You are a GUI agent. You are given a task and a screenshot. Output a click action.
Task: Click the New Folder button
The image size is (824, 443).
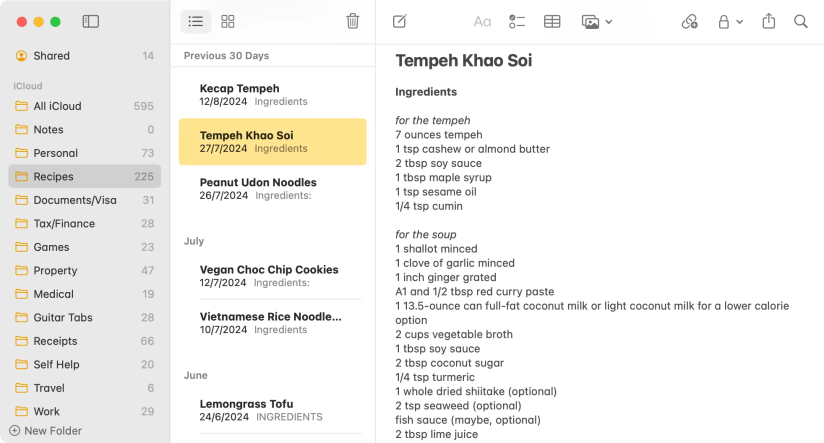(x=46, y=431)
